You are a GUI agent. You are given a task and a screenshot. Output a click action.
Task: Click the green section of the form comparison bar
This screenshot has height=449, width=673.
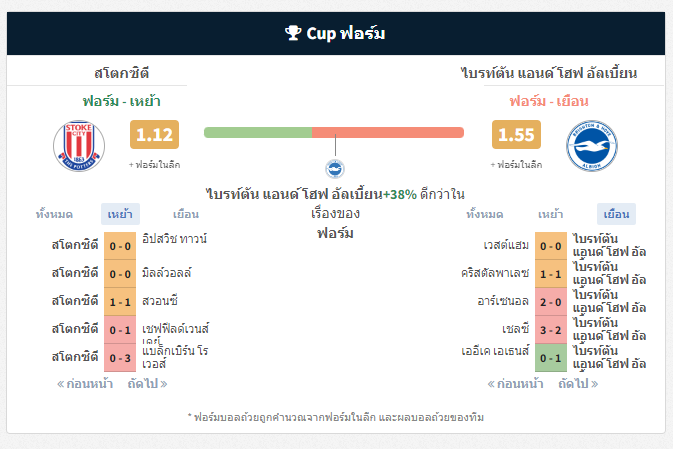pos(258,133)
